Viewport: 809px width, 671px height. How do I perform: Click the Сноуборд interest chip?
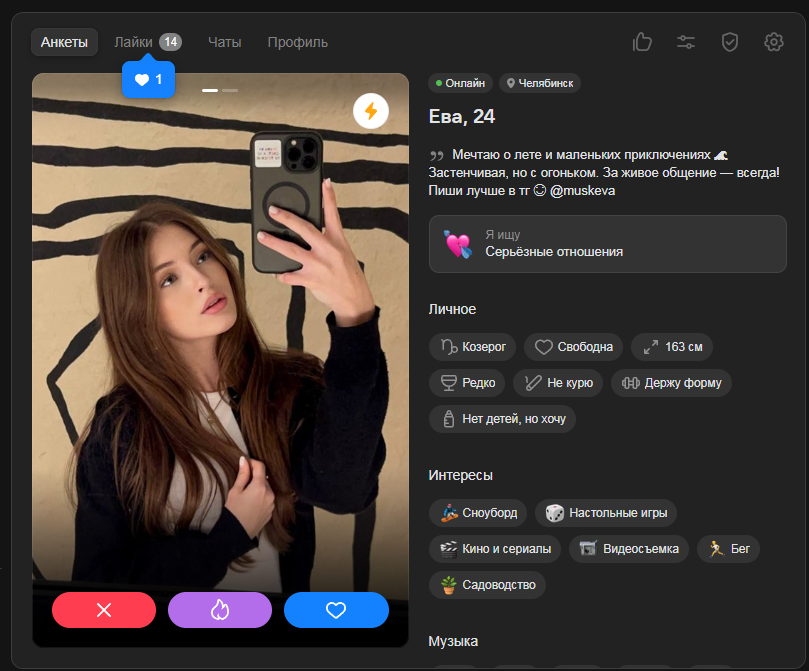(x=478, y=513)
